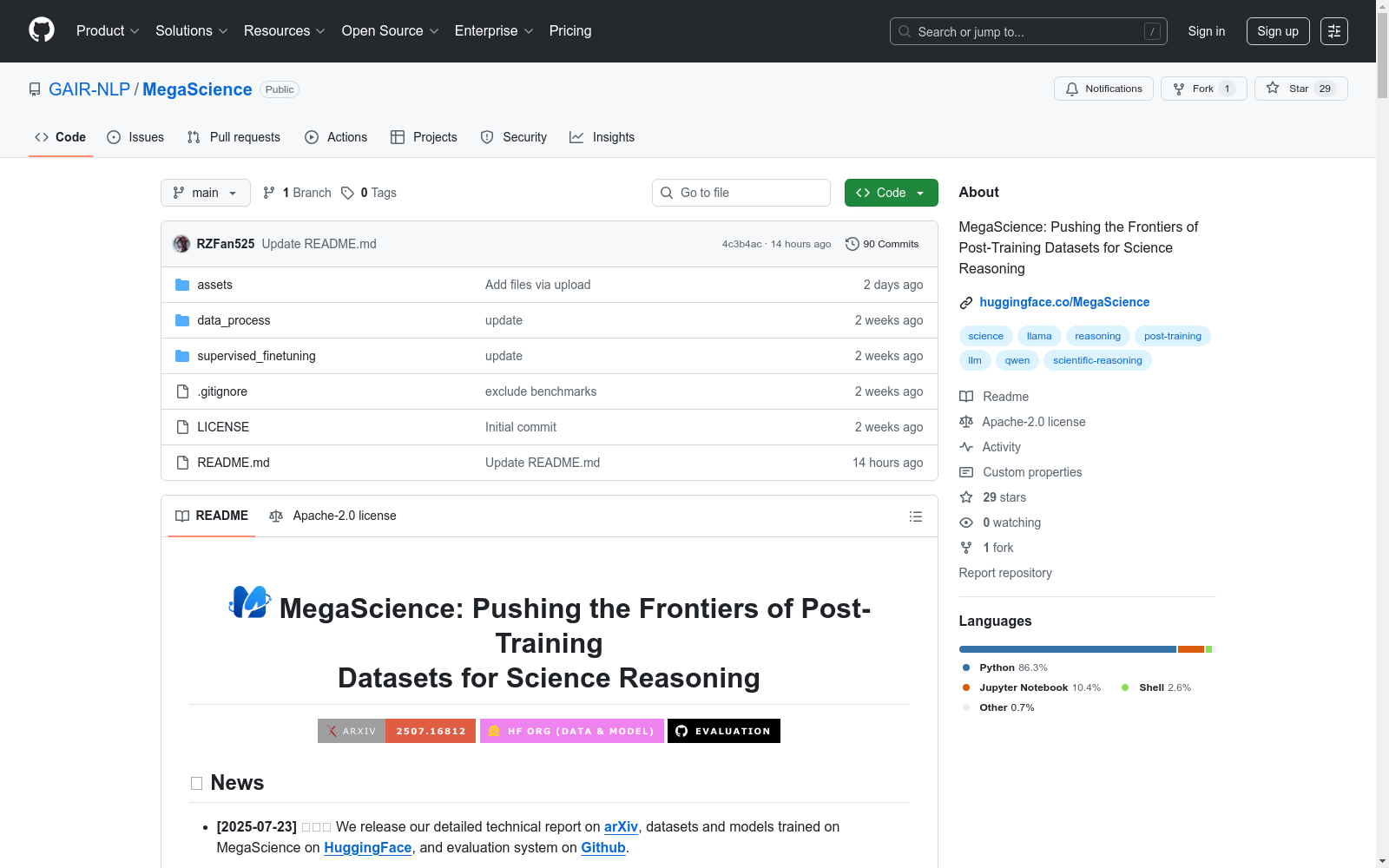Select the README tab in the file panel
The width and height of the screenshot is (1389, 868).
(212, 516)
